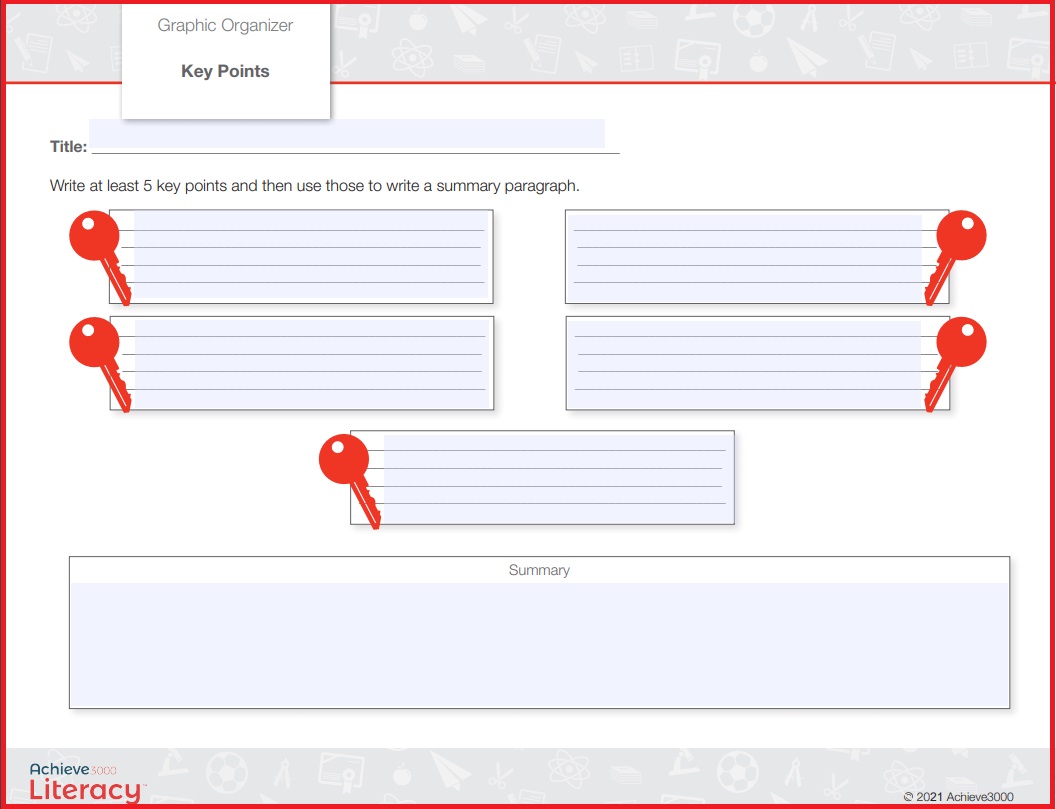
Task: Click the middle-right key point text box
Action: [x=745, y=364]
